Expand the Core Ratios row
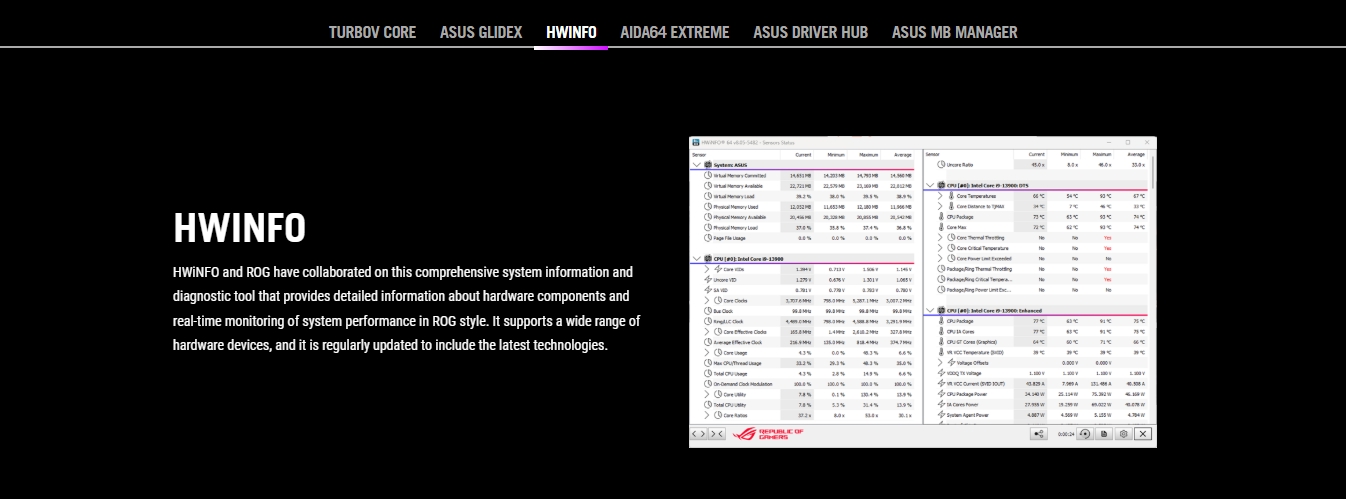1346x499 pixels. tap(706, 415)
